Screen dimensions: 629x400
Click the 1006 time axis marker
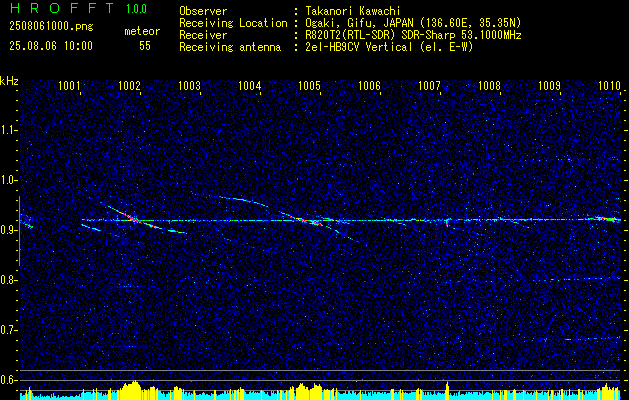pos(369,85)
